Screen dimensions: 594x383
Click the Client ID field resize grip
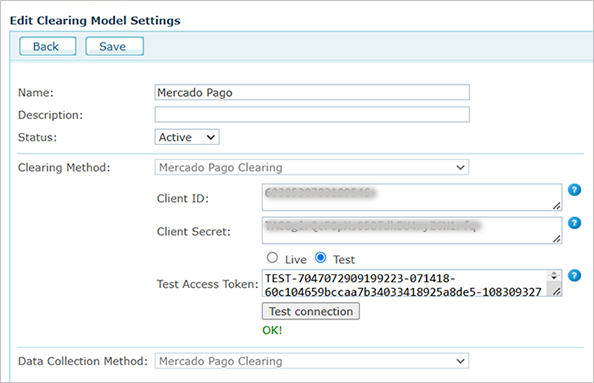click(556, 206)
